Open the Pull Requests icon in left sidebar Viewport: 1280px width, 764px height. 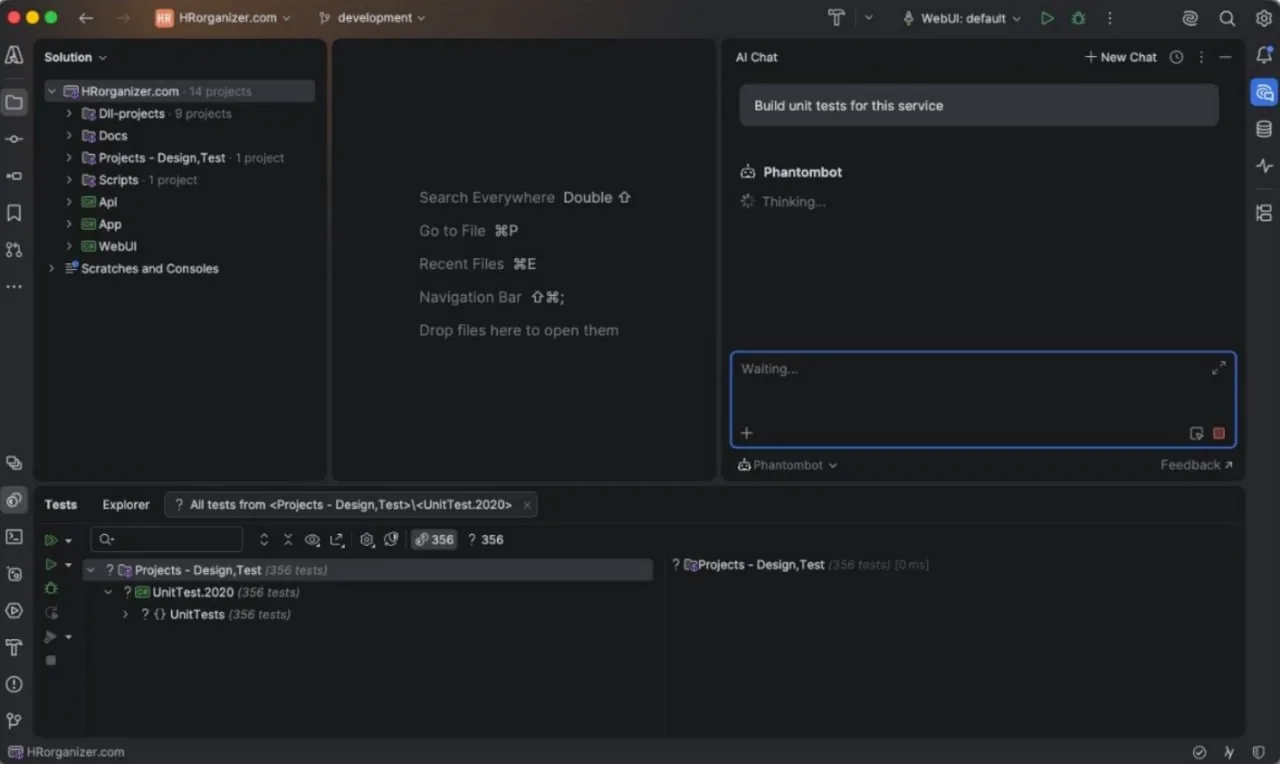14,250
